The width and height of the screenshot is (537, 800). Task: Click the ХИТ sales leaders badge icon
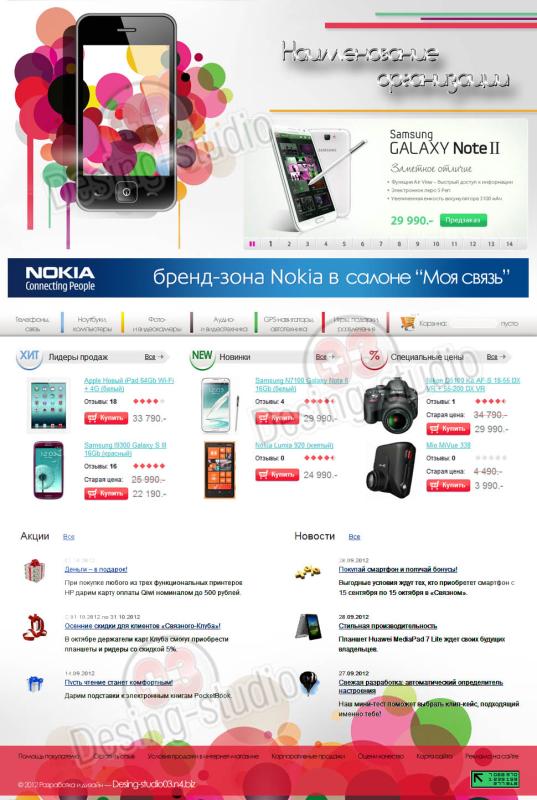coord(30,356)
